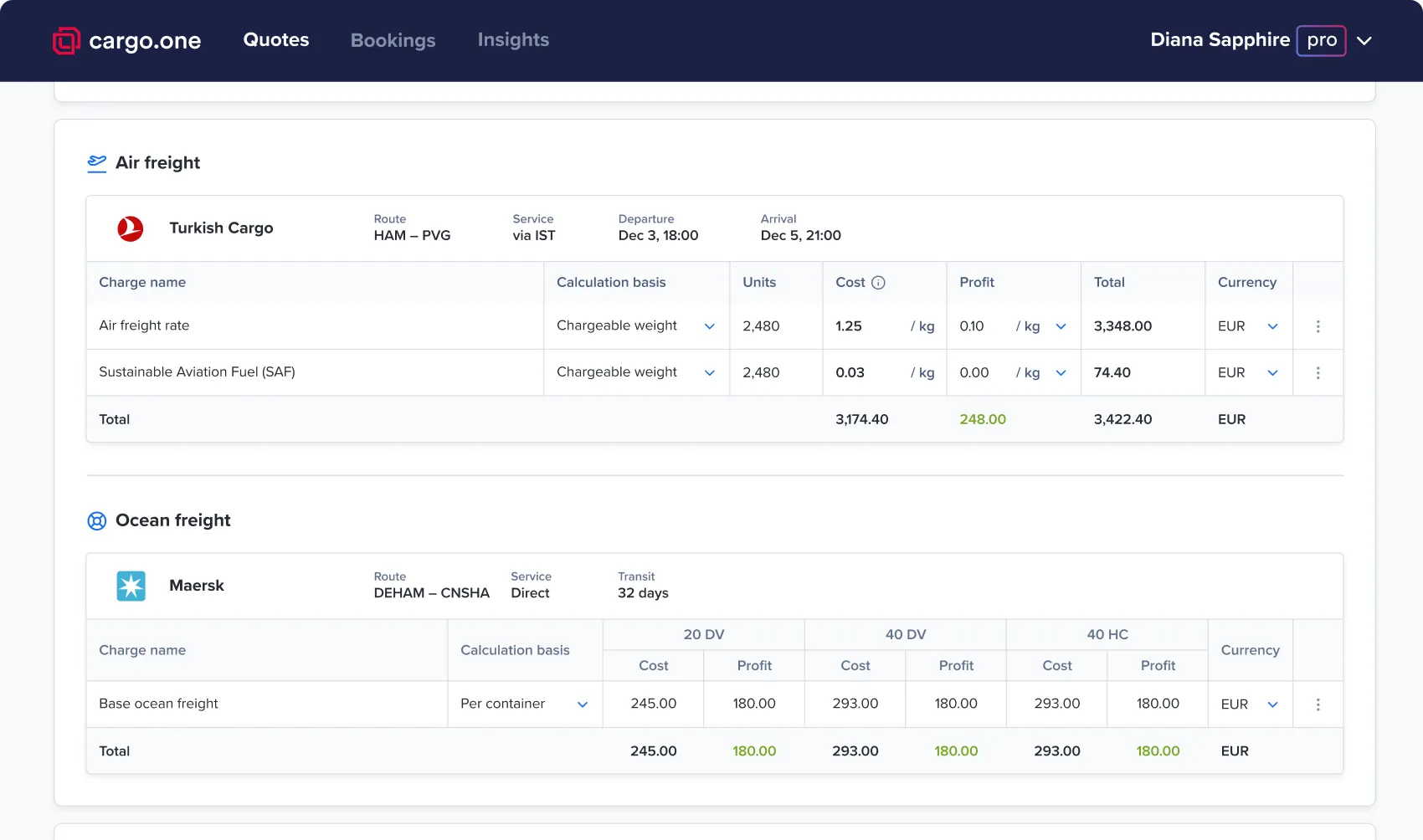This screenshot has height=840, width=1423.
Task: Open the options menu for Sustainable Aviation Fuel
Action: tap(1318, 372)
